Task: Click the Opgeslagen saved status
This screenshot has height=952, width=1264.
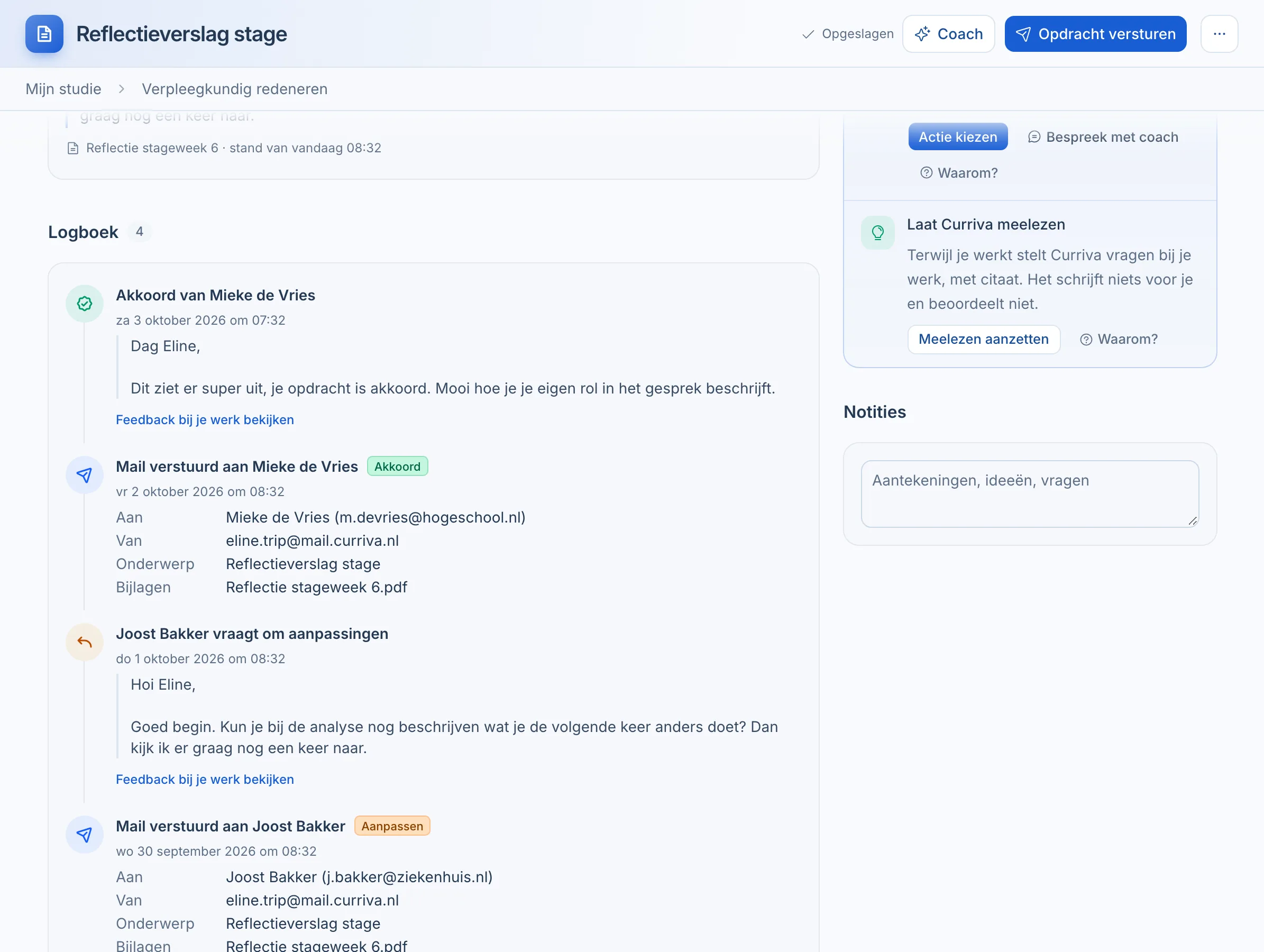Action: 848,34
